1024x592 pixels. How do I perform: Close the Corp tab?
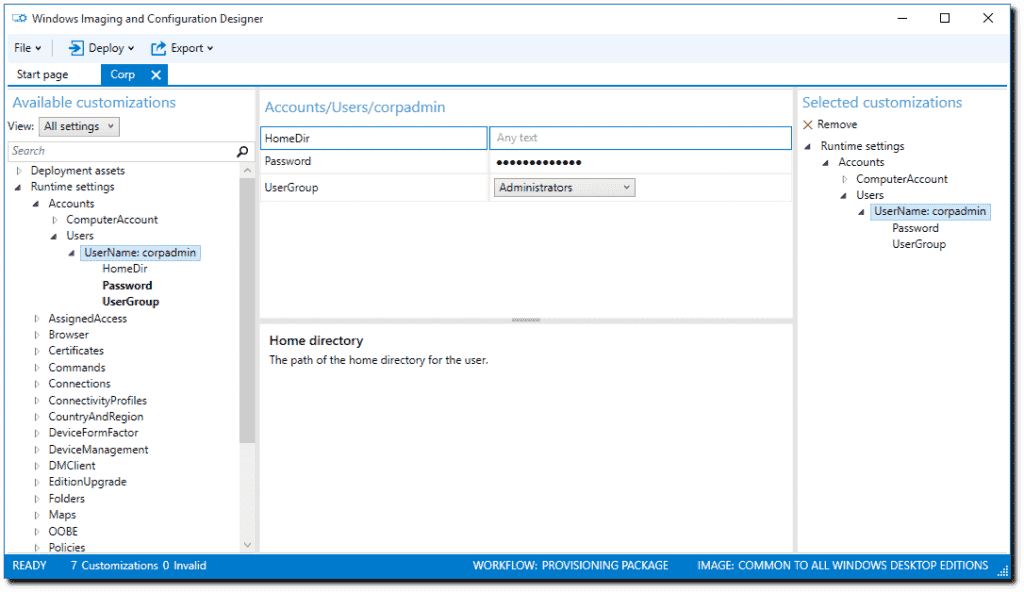(155, 74)
